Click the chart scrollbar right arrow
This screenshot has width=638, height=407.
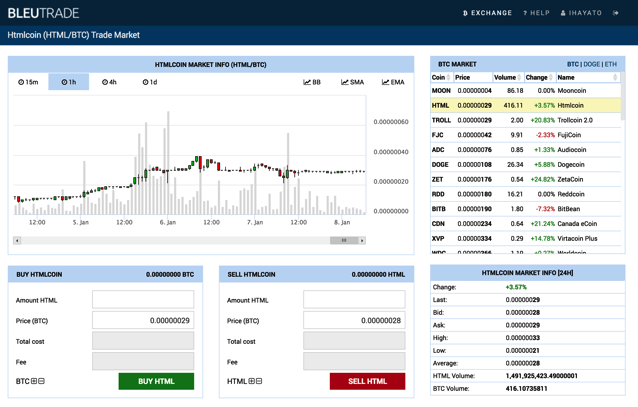[x=362, y=241]
